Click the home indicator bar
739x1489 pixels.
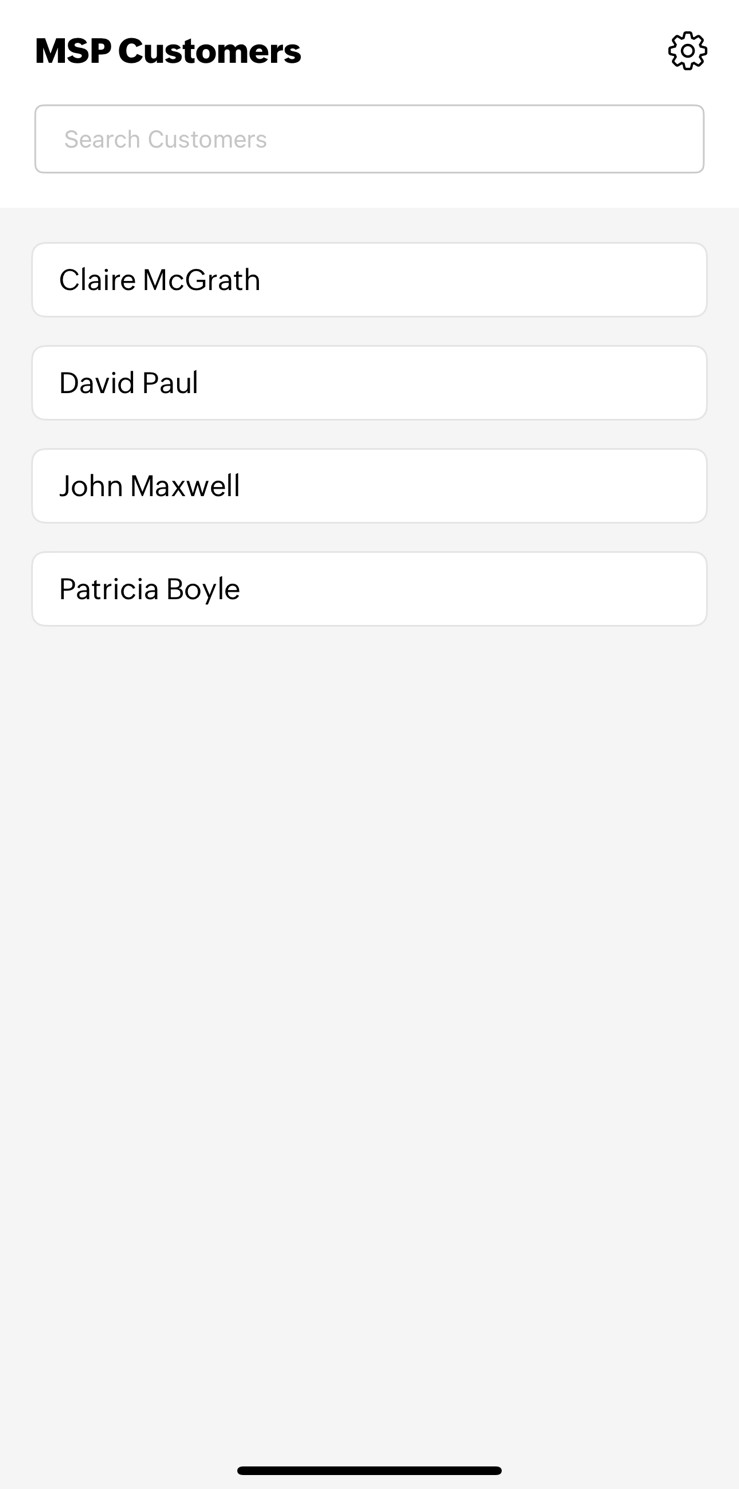pyautogui.click(x=369, y=1470)
